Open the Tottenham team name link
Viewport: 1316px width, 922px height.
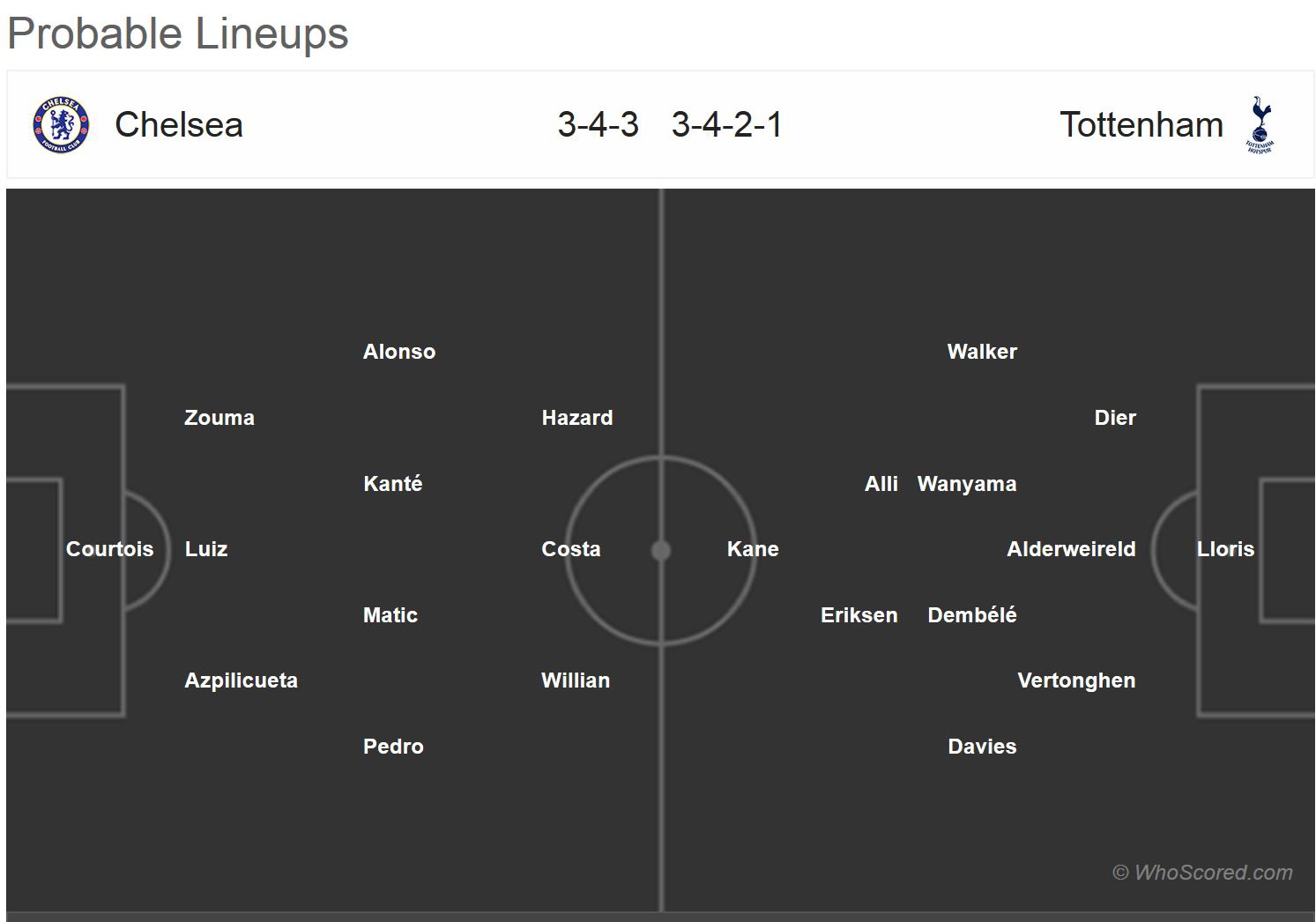pyautogui.click(x=1141, y=124)
